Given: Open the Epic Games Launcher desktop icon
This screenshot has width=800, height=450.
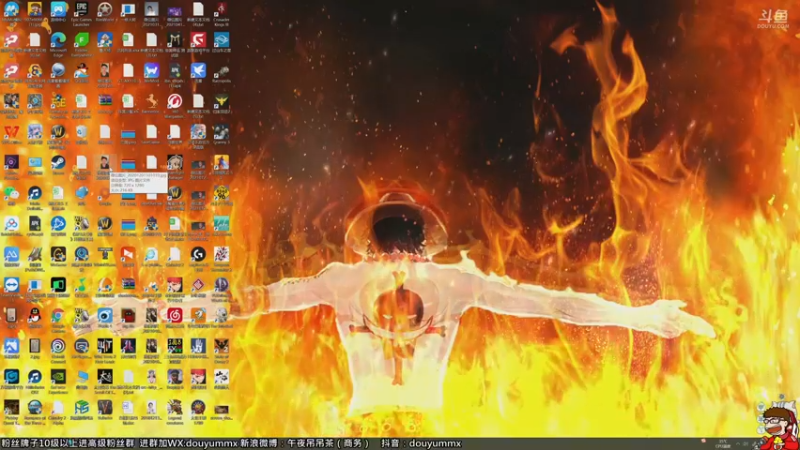Looking at the screenshot, I should [81, 10].
